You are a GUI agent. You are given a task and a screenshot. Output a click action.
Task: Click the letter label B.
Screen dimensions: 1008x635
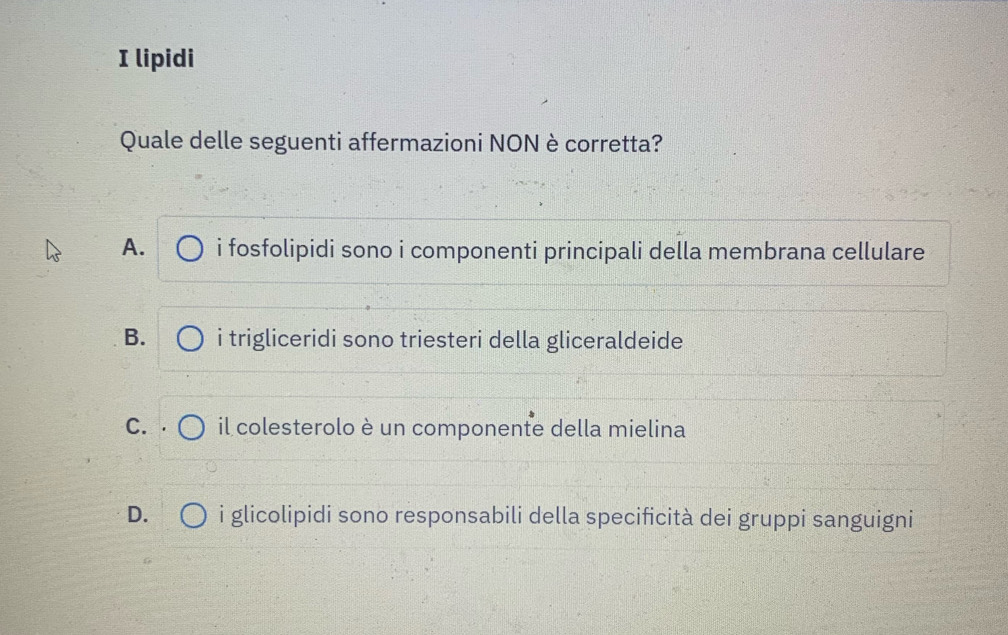point(135,339)
